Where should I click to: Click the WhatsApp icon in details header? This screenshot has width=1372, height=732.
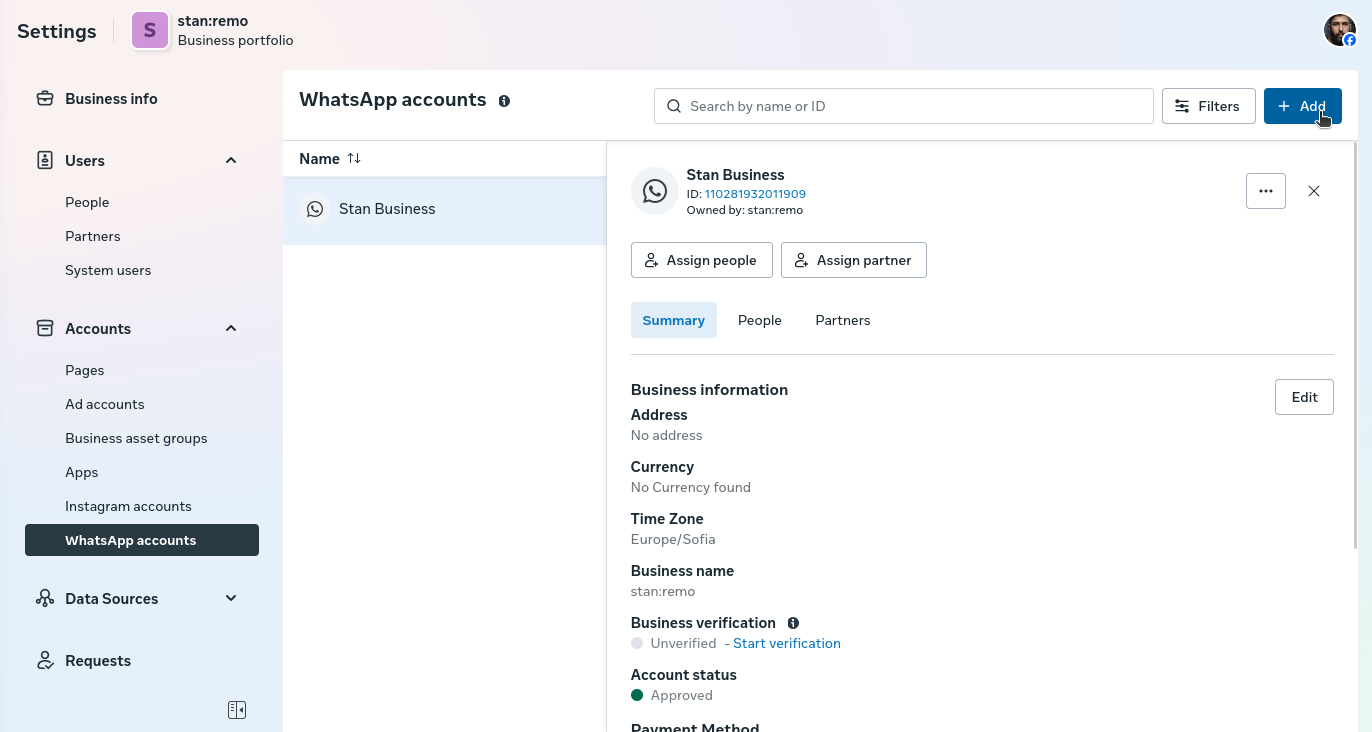pos(655,191)
